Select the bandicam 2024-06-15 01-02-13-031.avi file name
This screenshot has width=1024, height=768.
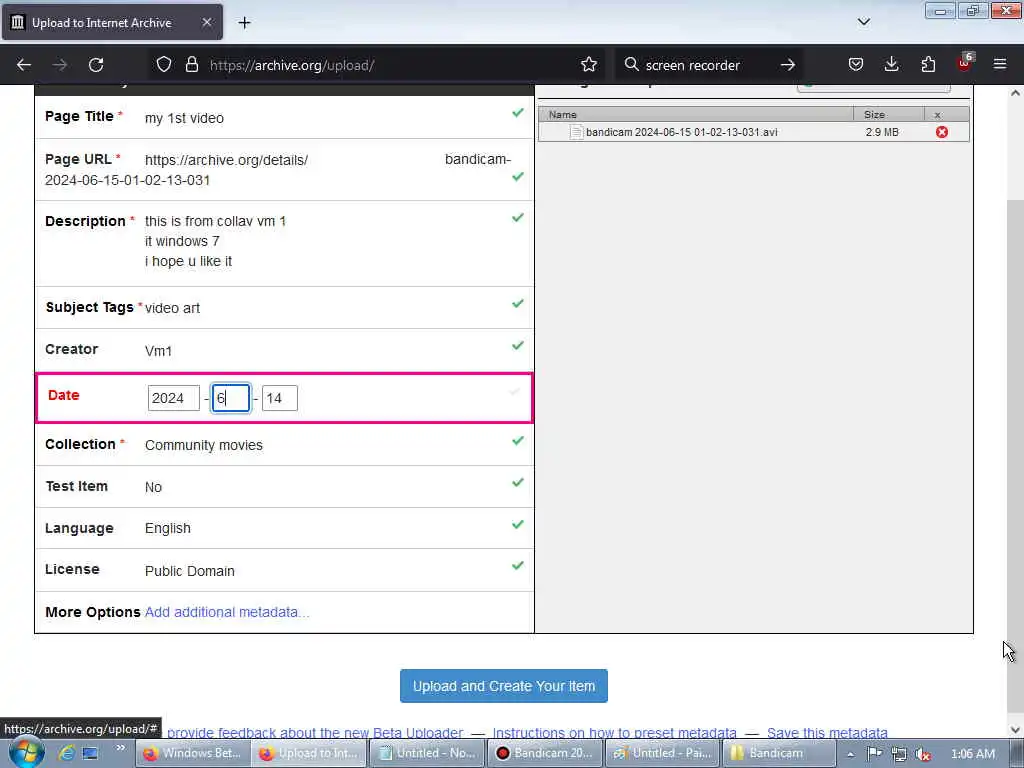click(x=681, y=132)
